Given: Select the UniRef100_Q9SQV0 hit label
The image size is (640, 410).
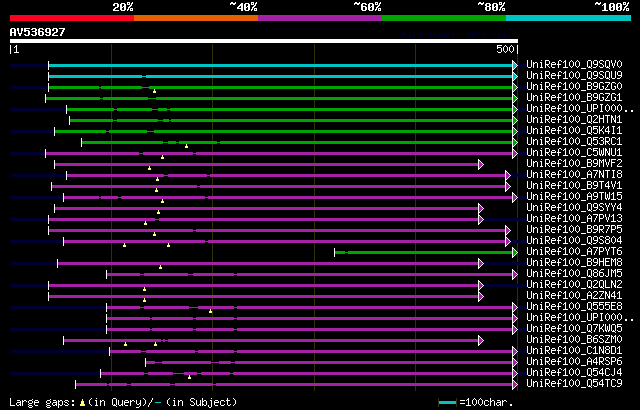Looking at the screenshot, I should coord(574,64).
